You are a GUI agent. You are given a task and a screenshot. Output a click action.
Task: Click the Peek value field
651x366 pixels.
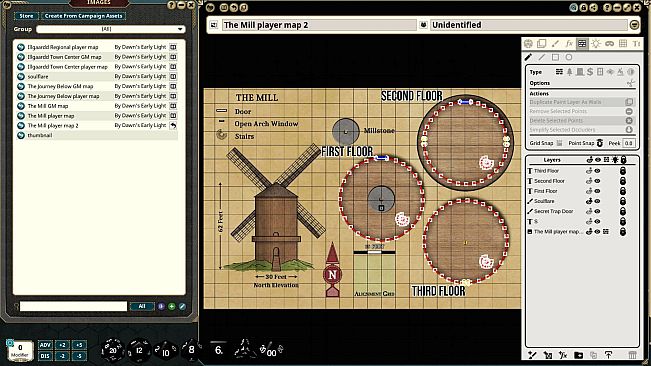[x=629, y=143]
